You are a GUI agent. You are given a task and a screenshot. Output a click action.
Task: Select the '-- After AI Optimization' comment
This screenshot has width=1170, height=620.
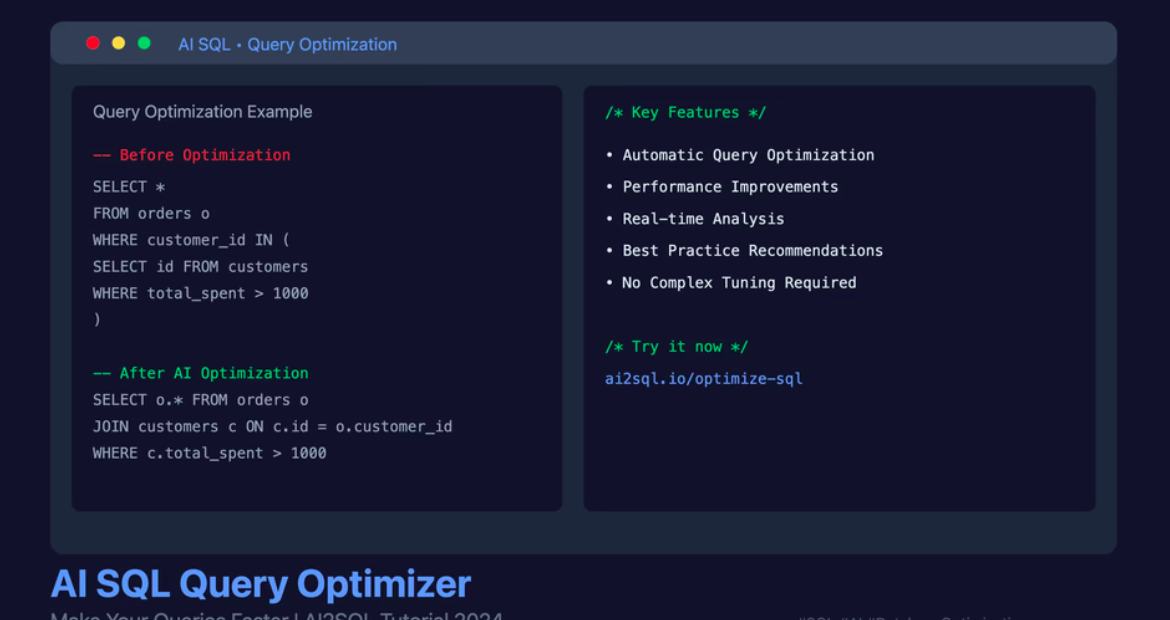click(x=200, y=373)
